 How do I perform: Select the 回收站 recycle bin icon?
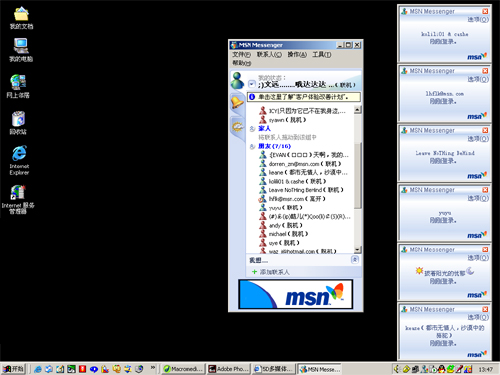18,119
